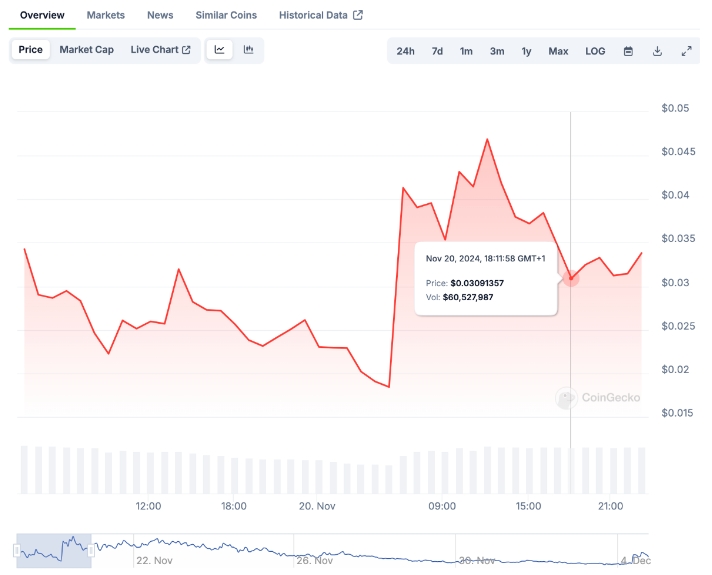The height and width of the screenshot is (575, 712).
Task: Switch to the line chart view icon
Action: 219,50
